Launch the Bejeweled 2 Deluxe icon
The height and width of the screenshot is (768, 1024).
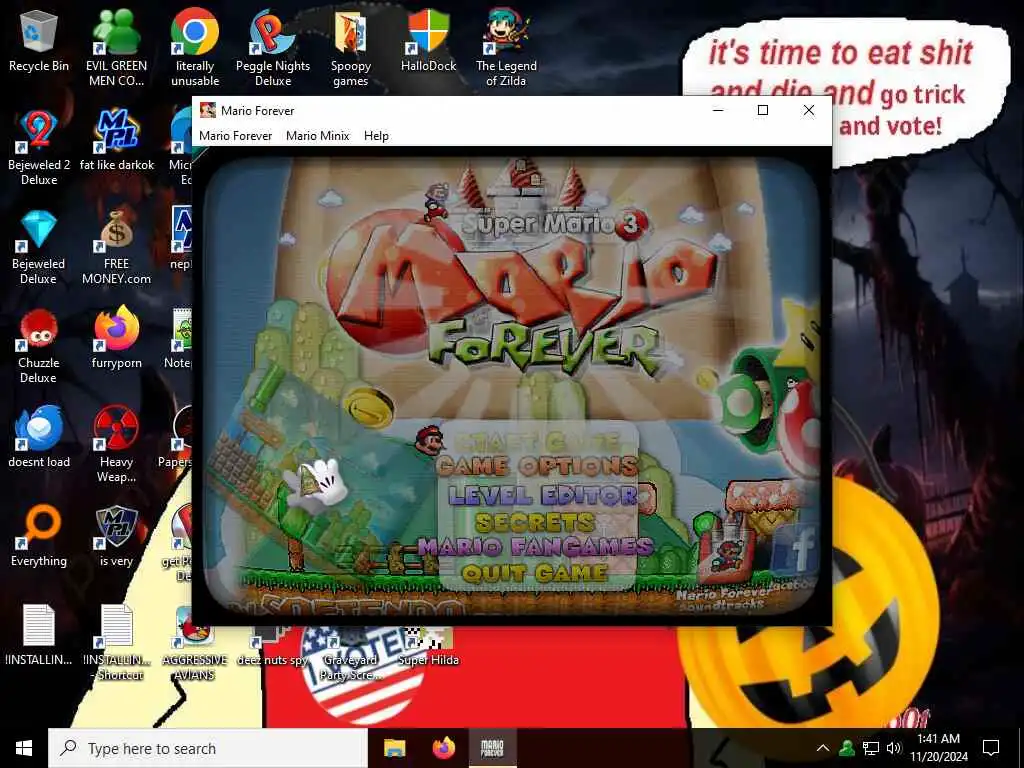[x=39, y=146]
